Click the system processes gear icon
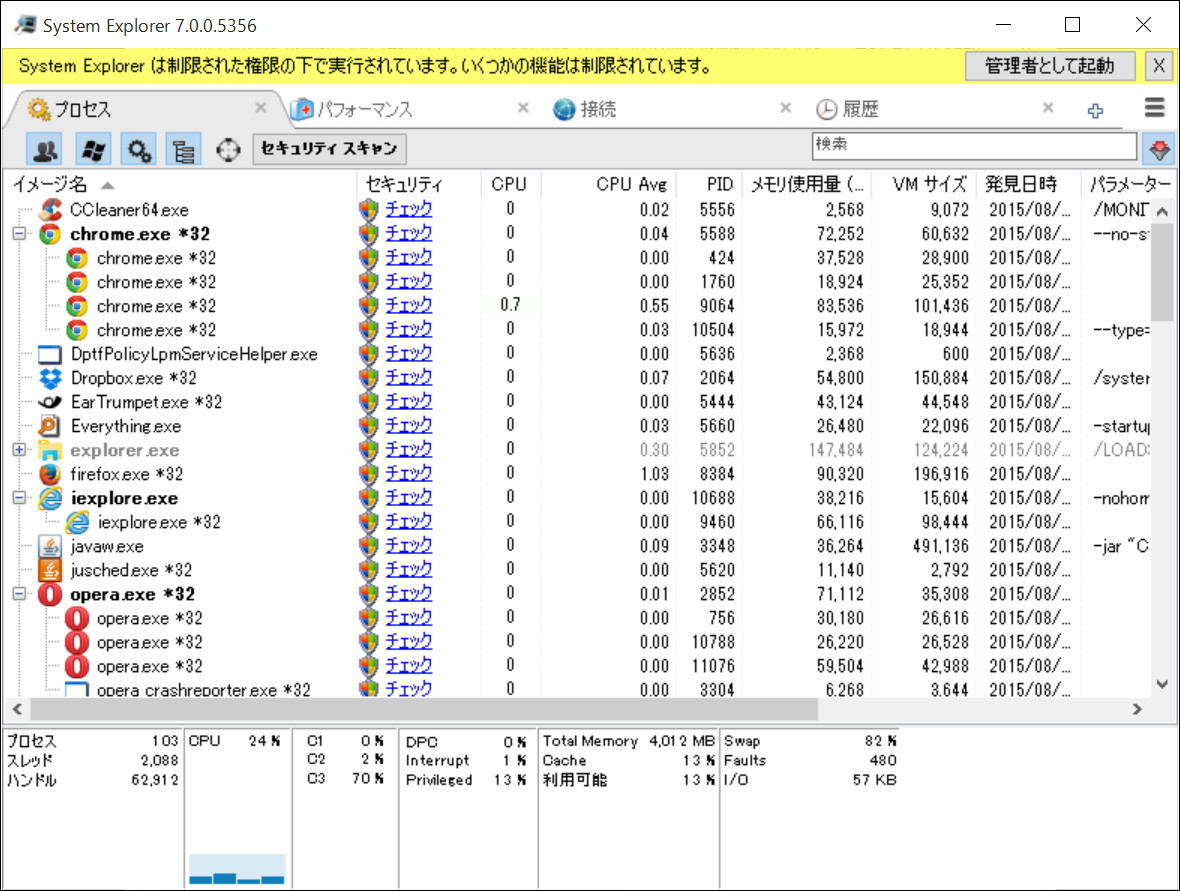 pyautogui.click(x=138, y=148)
